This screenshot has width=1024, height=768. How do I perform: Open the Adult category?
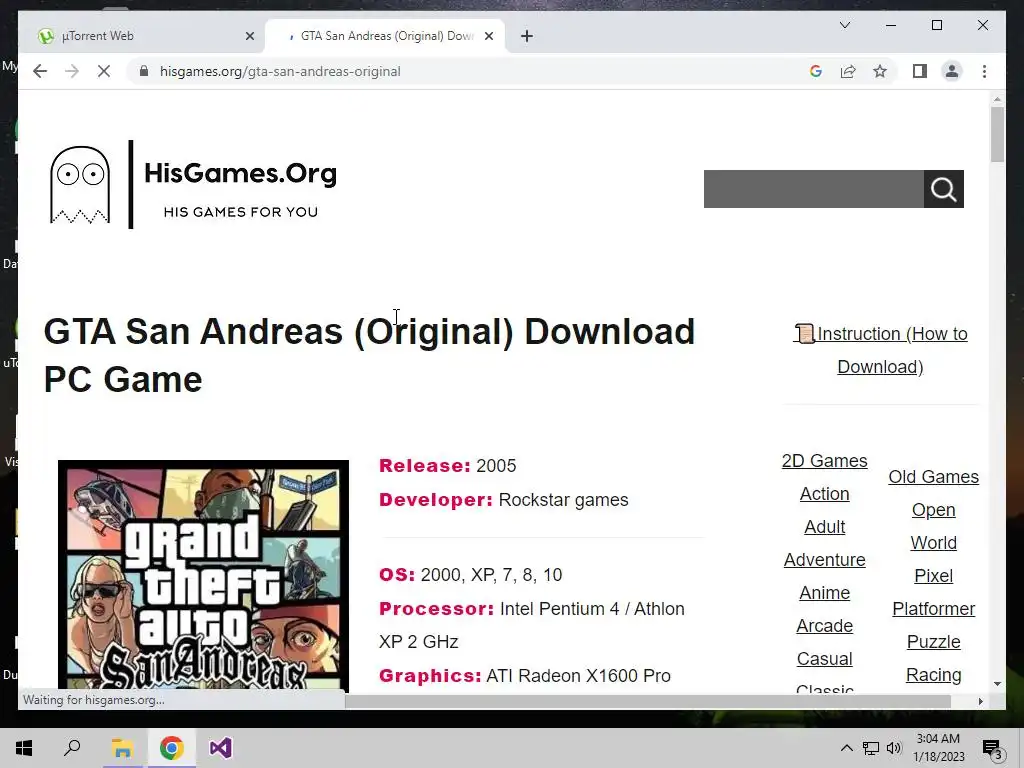pyautogui.click(x=825, y=527)
